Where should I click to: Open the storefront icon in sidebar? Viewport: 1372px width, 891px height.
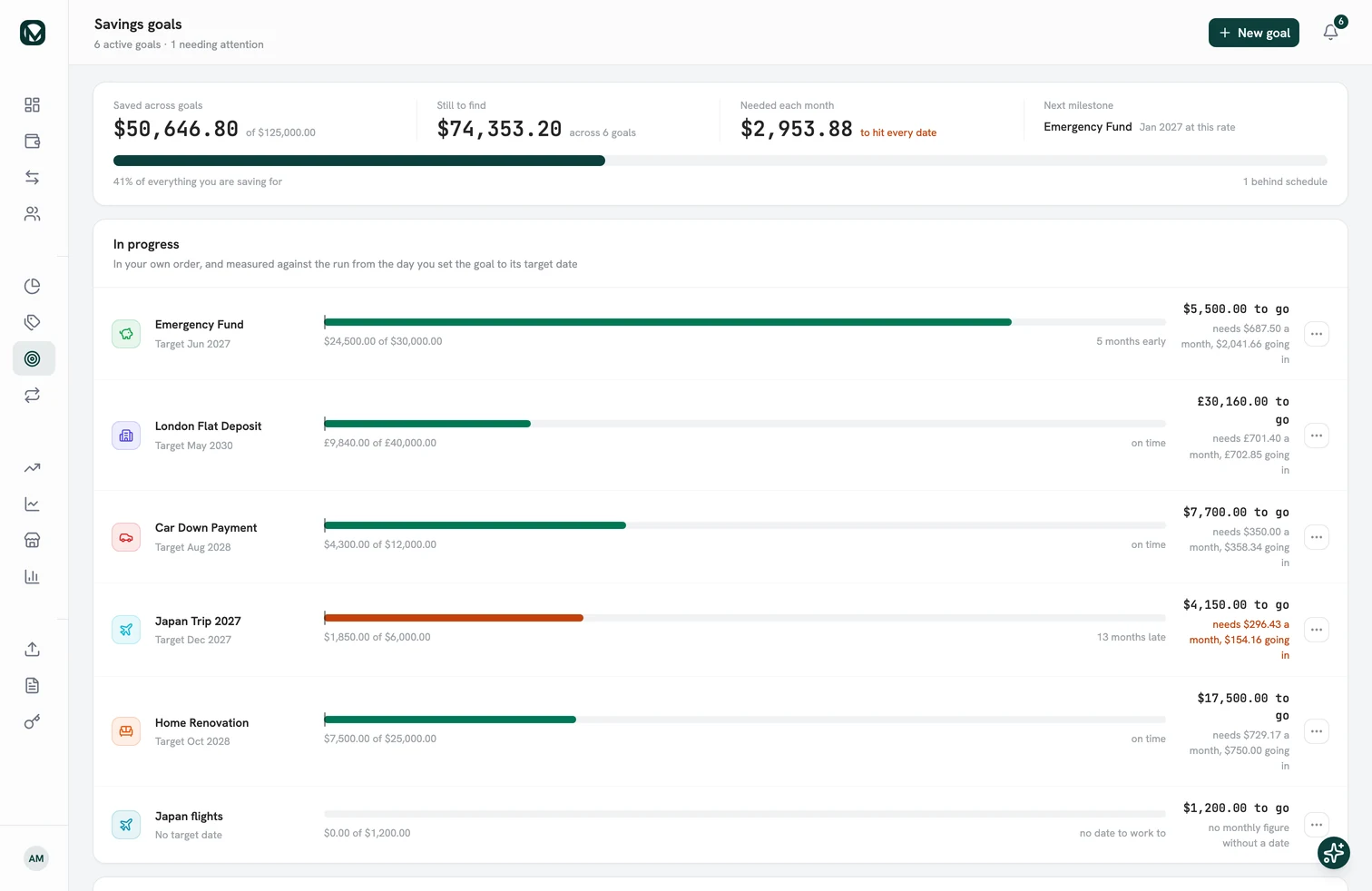pos(33,541)
